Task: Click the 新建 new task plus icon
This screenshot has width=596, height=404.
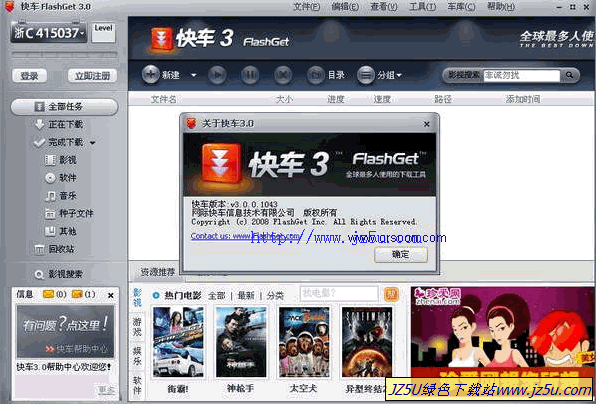Action: tap(151, 74)
